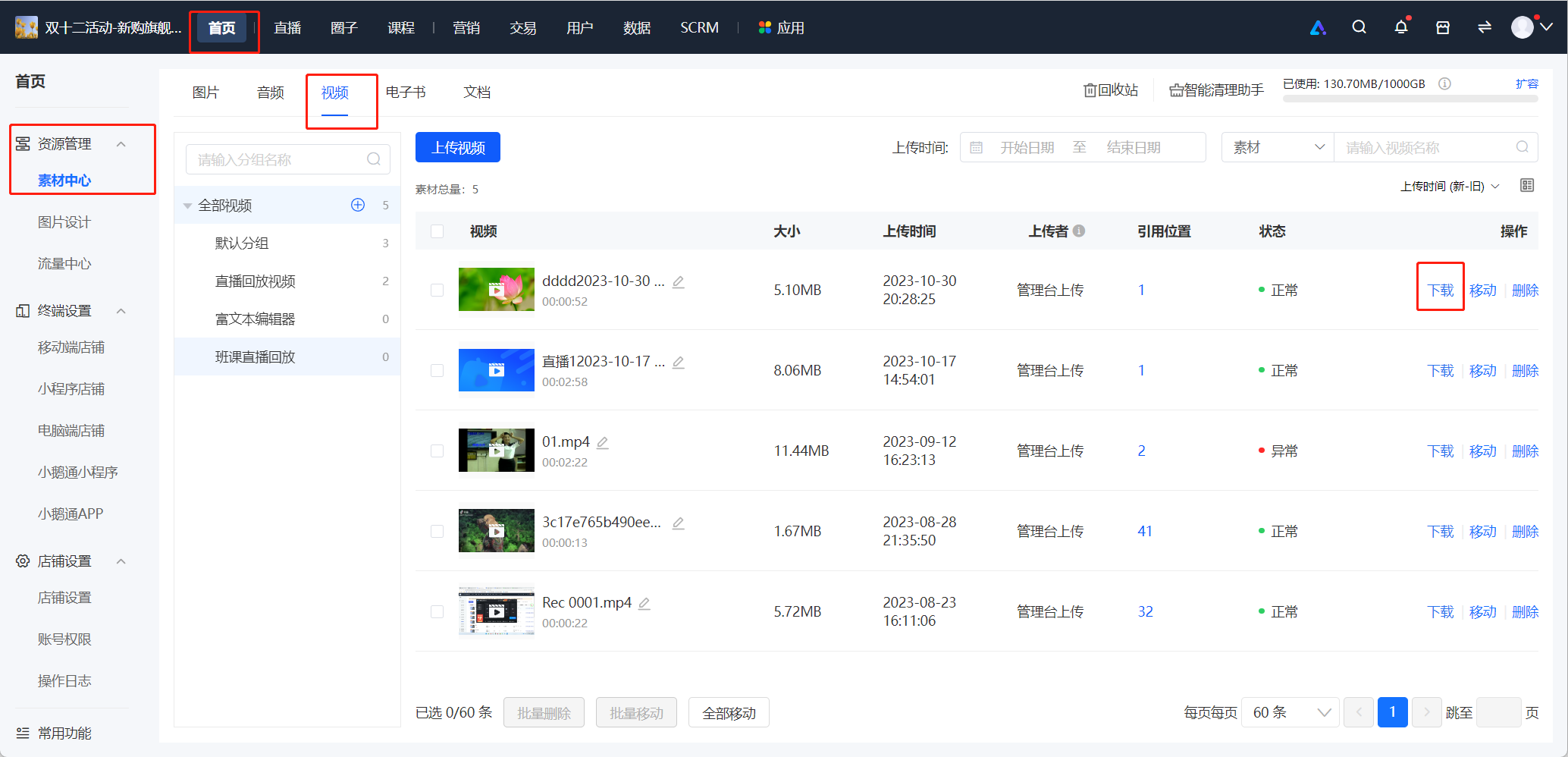Open the 上传时间 (新-旧) sort dropdown
The width and height of the screenshot is (1568, 757).
tap(1449, 186)
